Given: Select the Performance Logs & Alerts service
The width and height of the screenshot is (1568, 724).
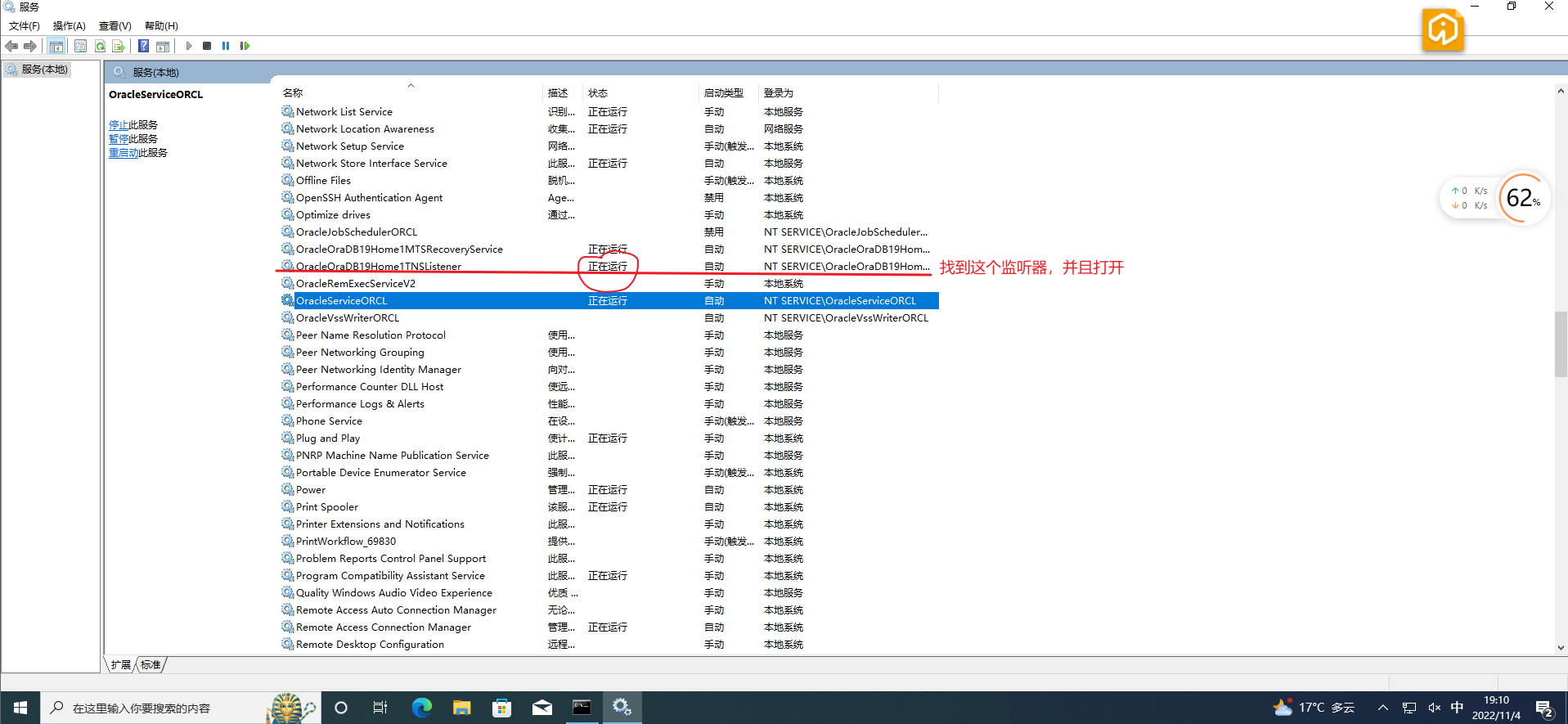Looking at the screenshot, I should point(360,404).
